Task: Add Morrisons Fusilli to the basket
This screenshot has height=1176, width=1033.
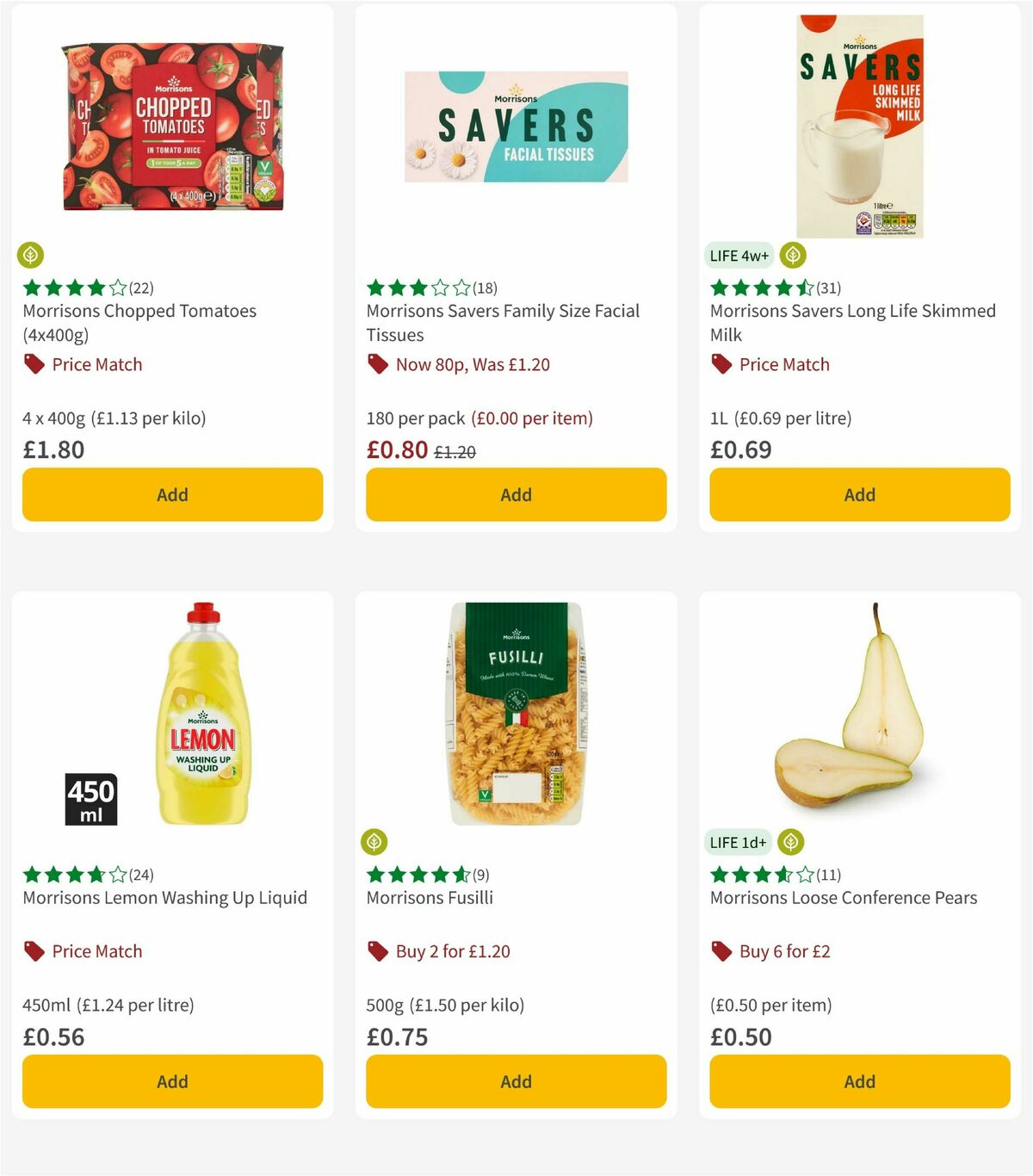Action: point(515,1081)
